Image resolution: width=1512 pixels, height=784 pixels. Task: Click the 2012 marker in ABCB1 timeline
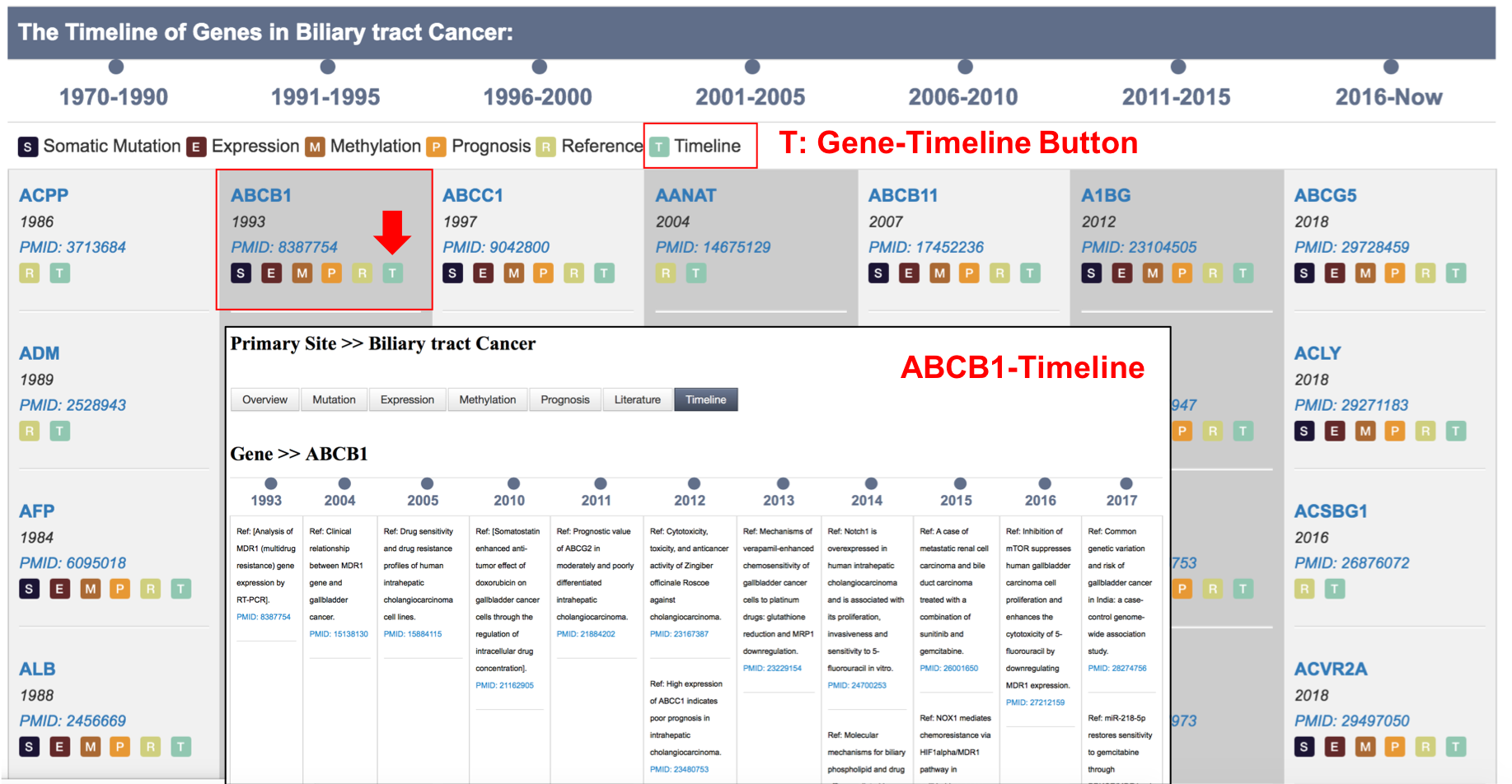click(x=694, y=483)
